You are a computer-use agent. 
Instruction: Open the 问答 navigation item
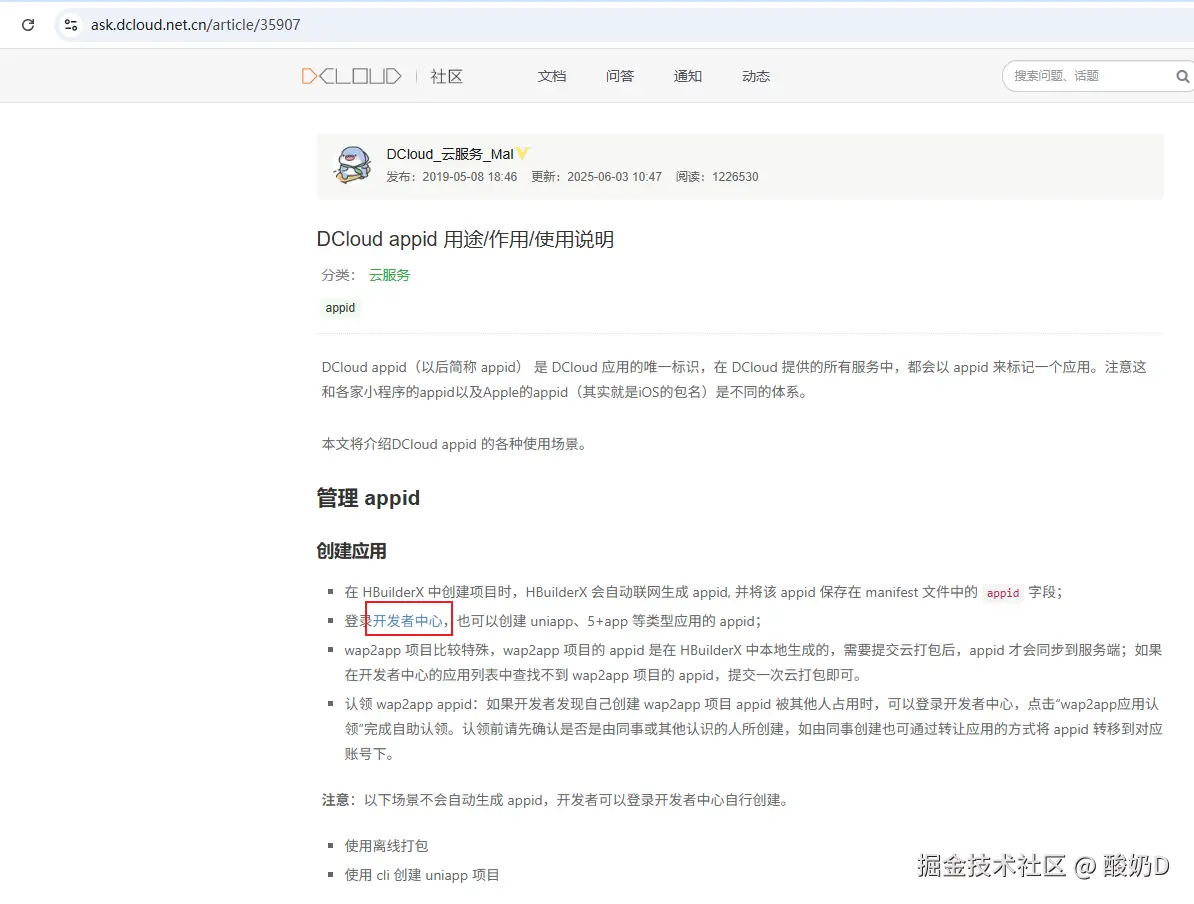tap(620, 76)
